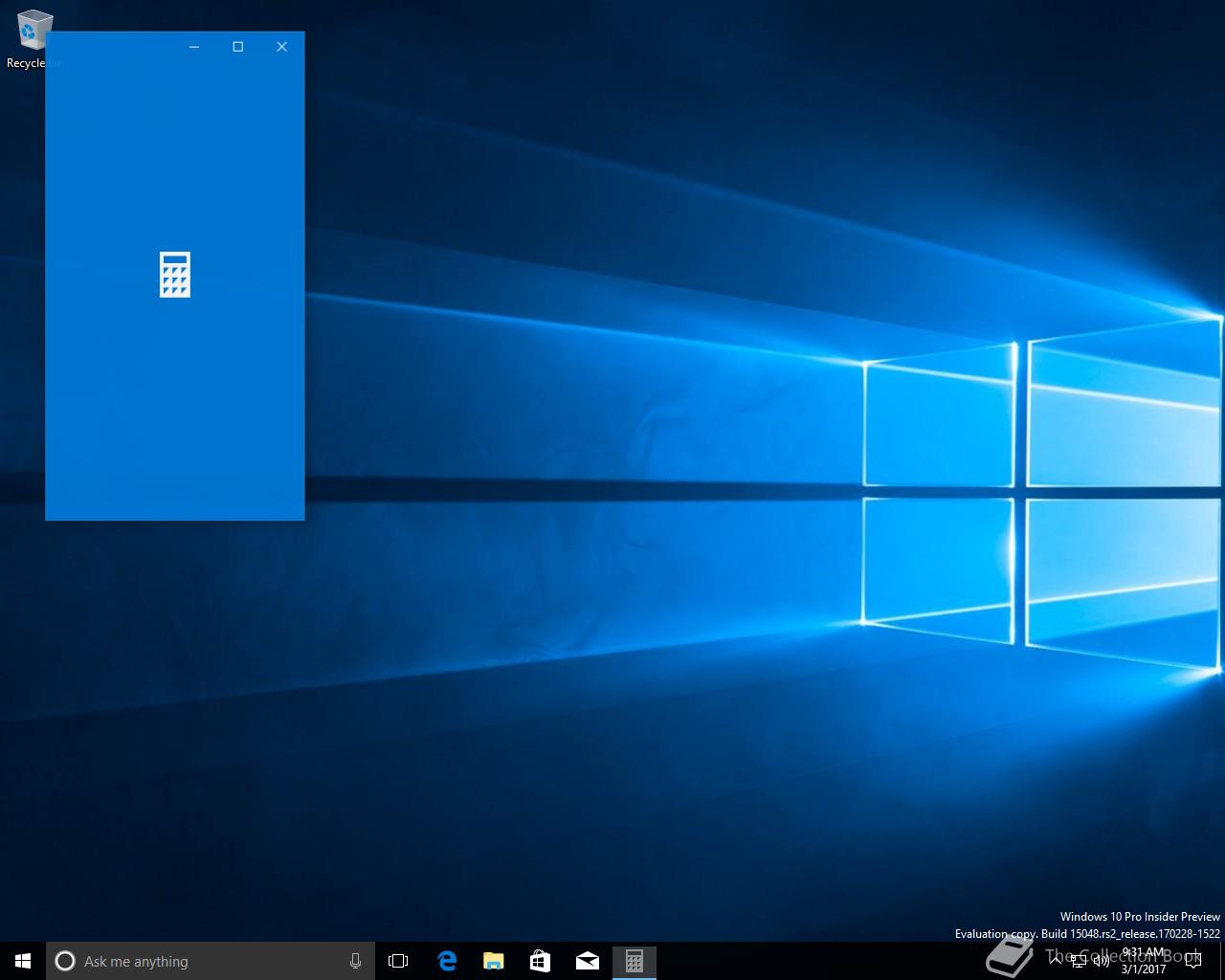The height and width of the screenshot is (980, 1225).
Task: Launch Microsoft Edge from the taskbar
Action: click(x=446, y=961)
